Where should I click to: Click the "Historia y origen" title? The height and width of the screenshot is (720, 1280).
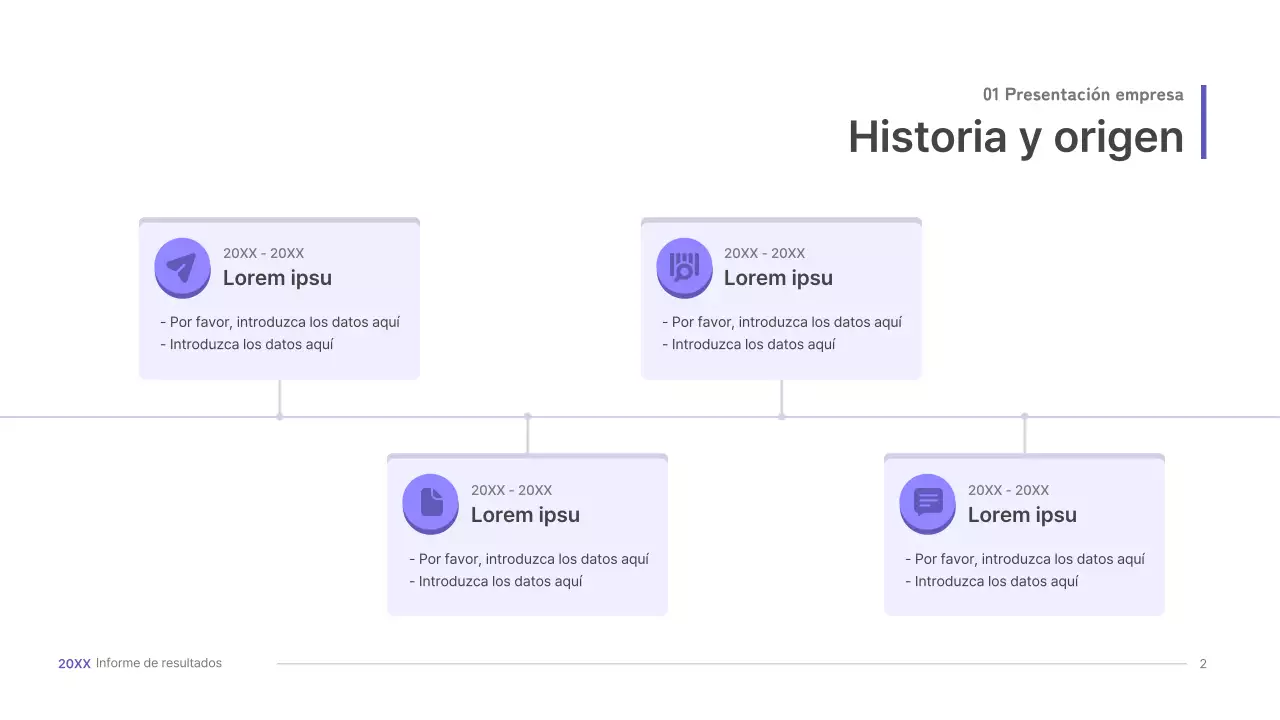pos(1015,137)
